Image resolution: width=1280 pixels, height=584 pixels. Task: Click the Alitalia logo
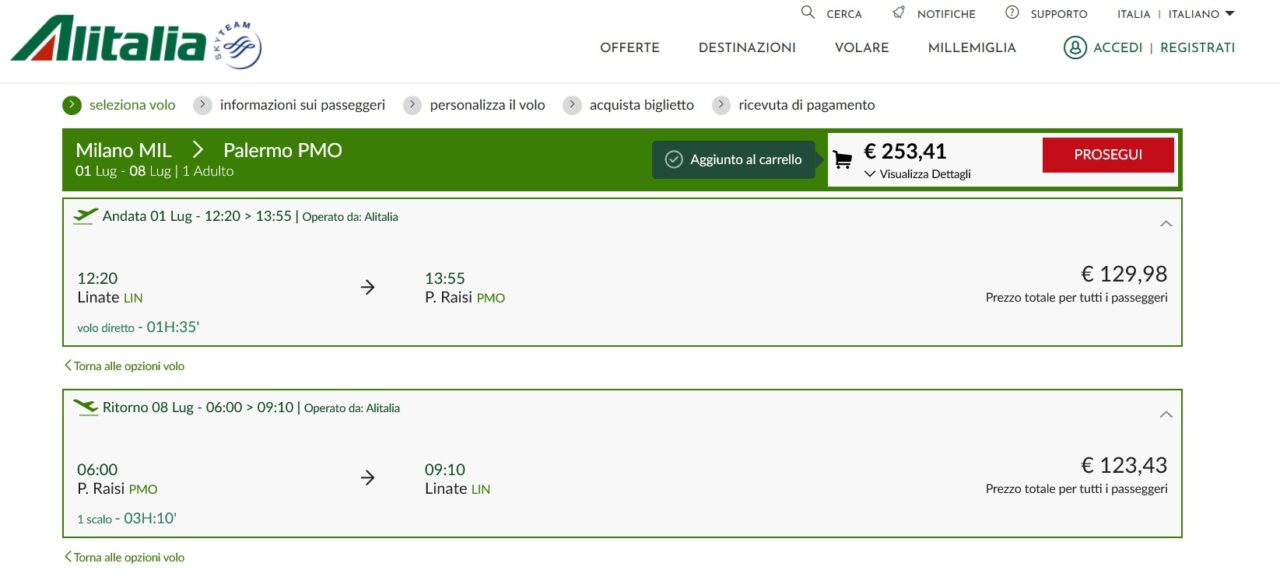pyautogui.click(x=136, y=42)
